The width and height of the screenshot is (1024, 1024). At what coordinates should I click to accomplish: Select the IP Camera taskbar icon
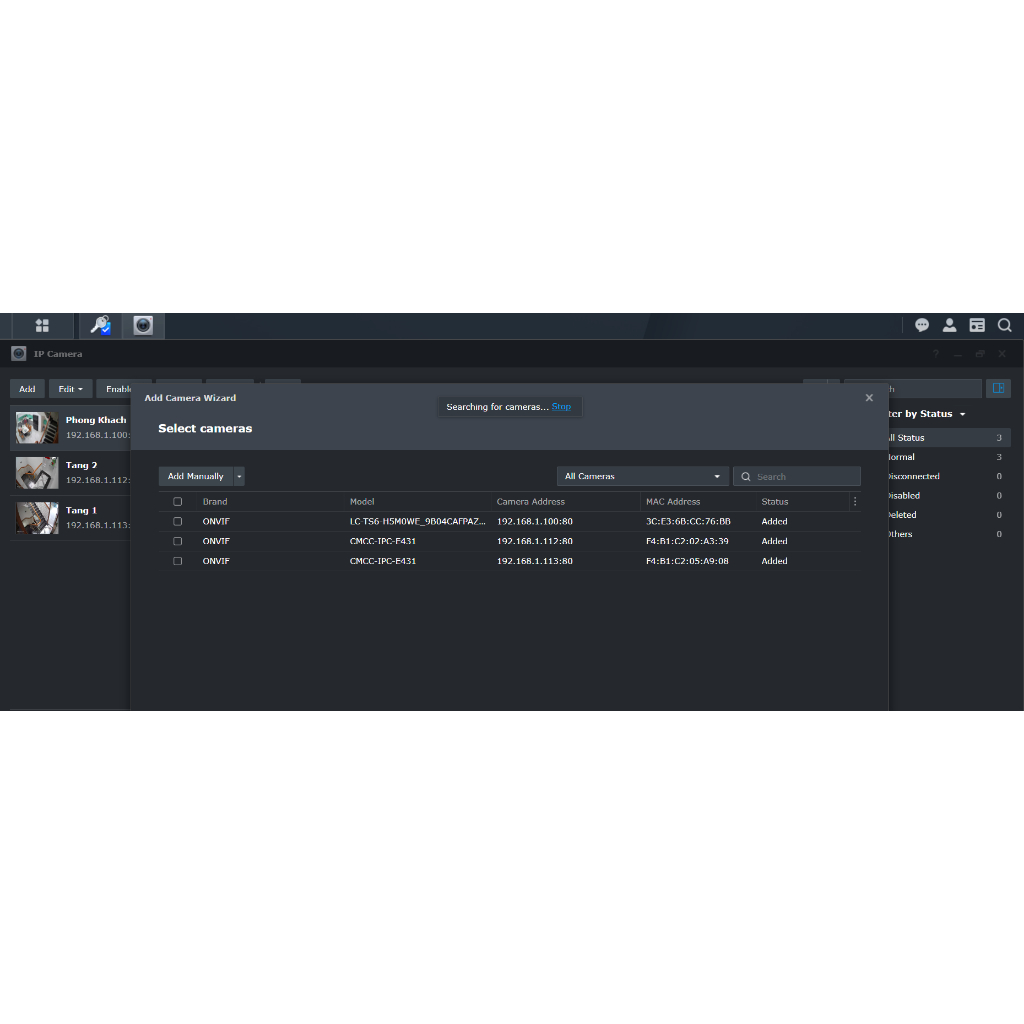(143, 325)
